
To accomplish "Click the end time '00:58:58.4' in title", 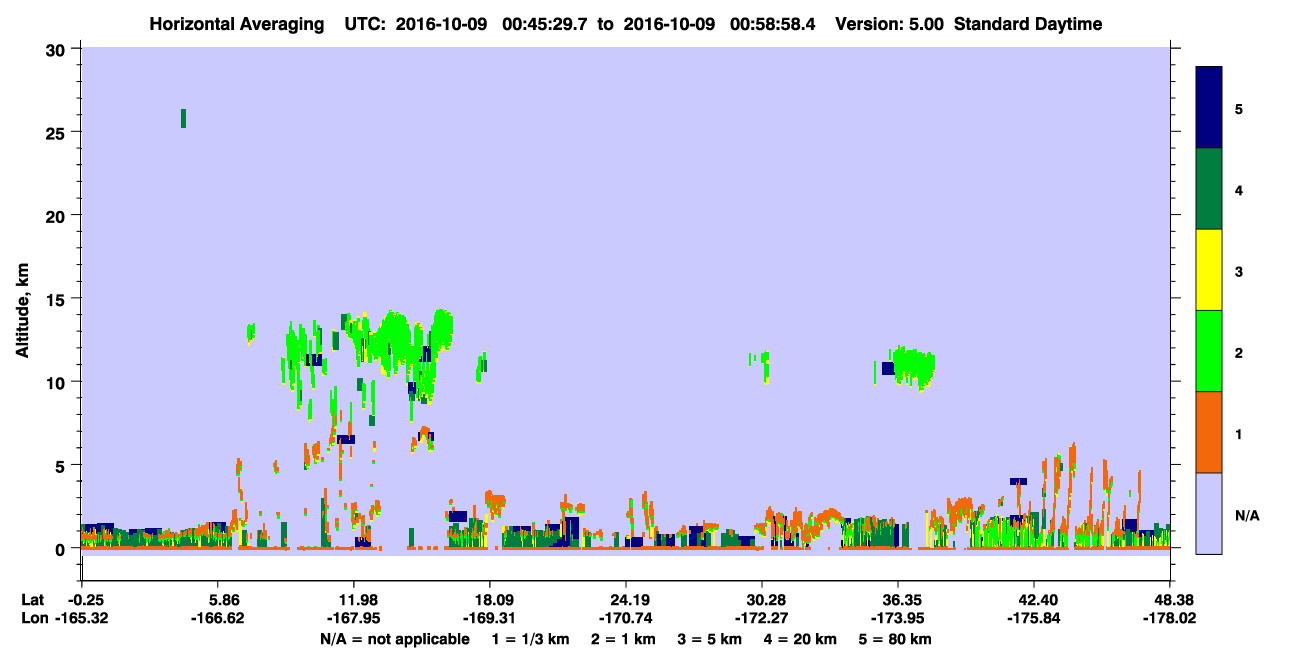I will [772, 24].
